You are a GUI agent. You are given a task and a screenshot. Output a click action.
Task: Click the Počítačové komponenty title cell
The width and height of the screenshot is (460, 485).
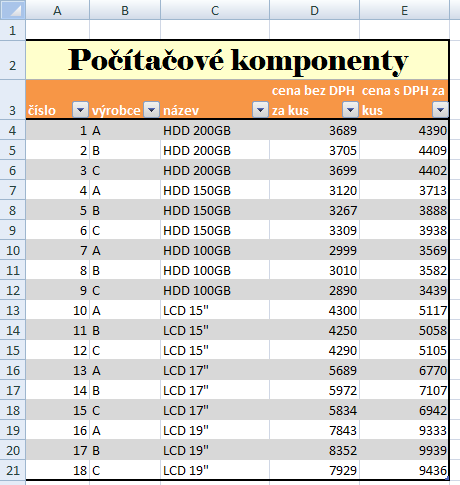[x=237, y=60]
